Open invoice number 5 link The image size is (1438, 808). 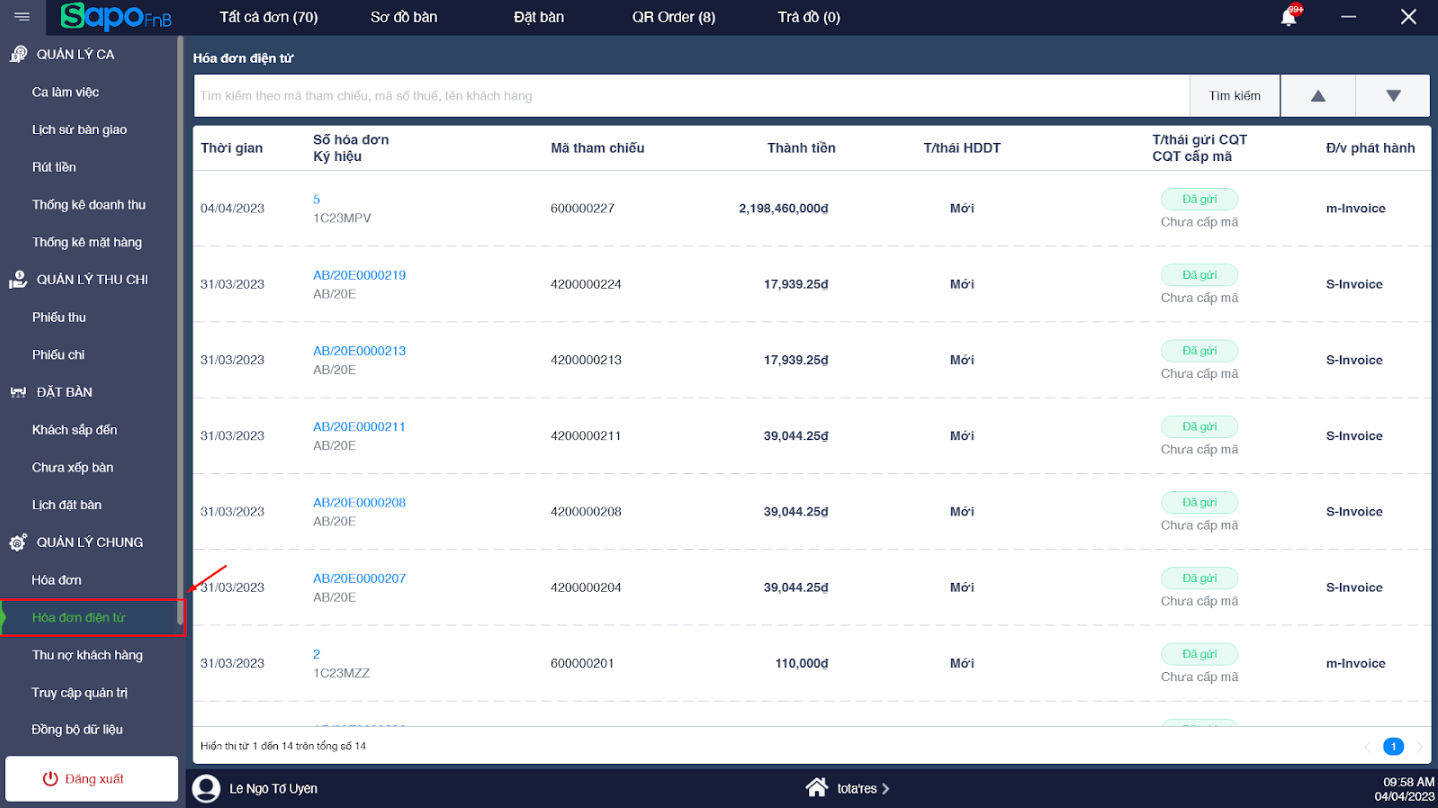point(317,199)
